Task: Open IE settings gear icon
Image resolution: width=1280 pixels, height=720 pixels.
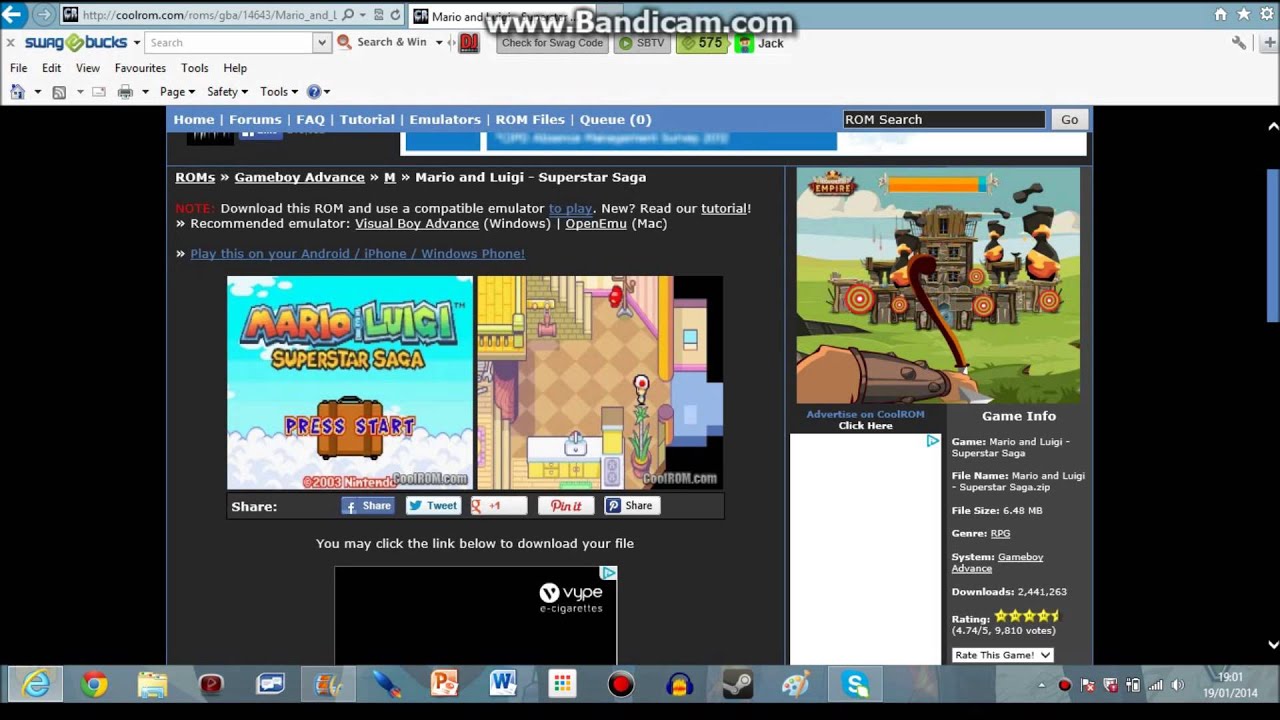Action: pyautogui.click(x=1267, y=14)
